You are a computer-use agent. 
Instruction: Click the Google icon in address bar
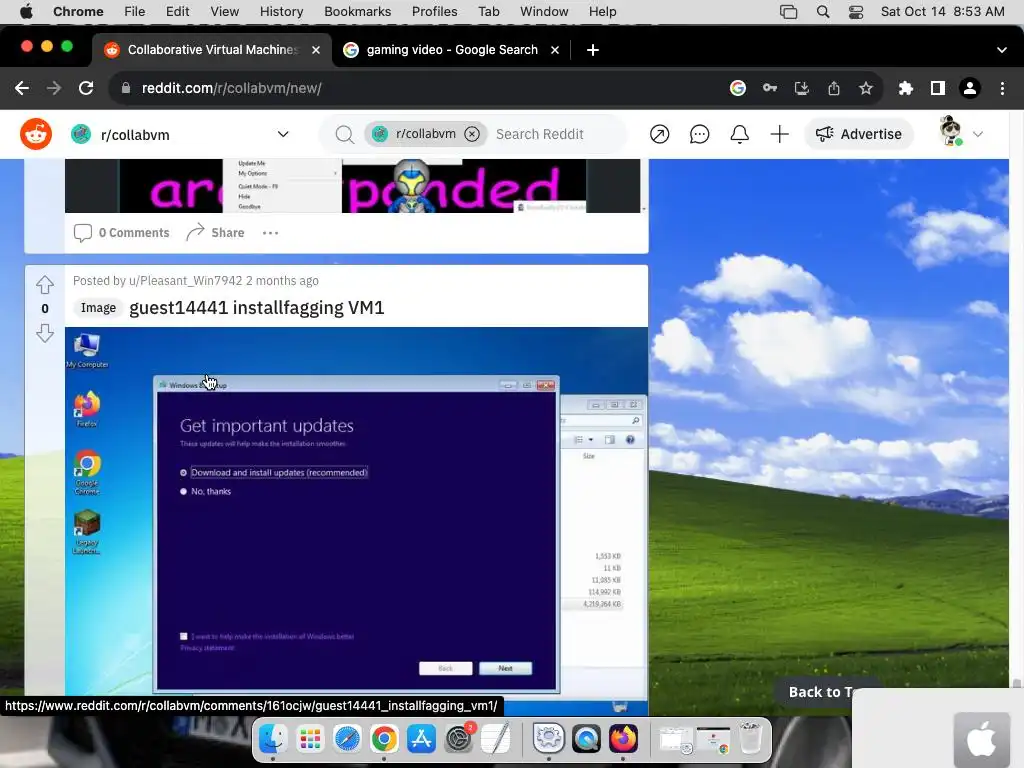pyautogui.click(x=738, y=88)
